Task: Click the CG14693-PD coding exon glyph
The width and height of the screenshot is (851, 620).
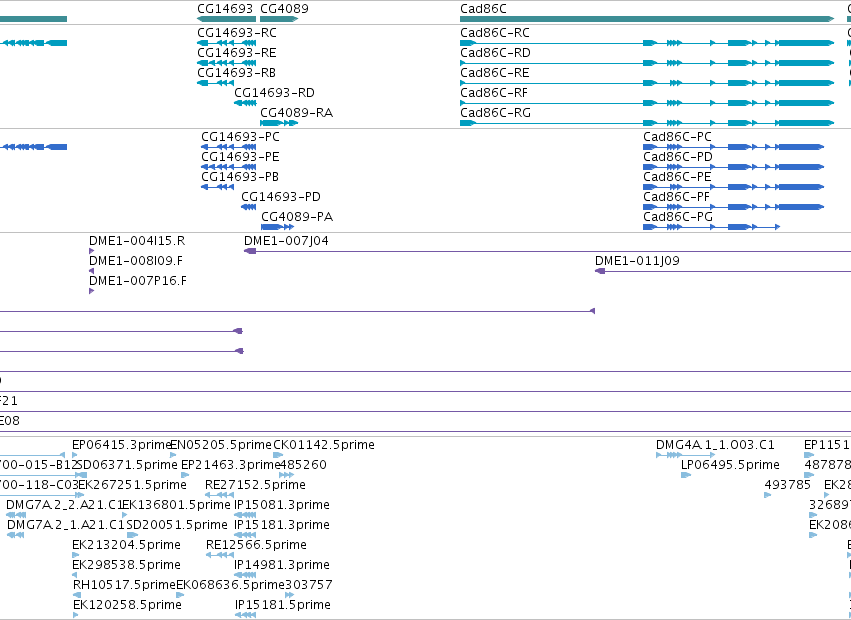Action: 249,207
